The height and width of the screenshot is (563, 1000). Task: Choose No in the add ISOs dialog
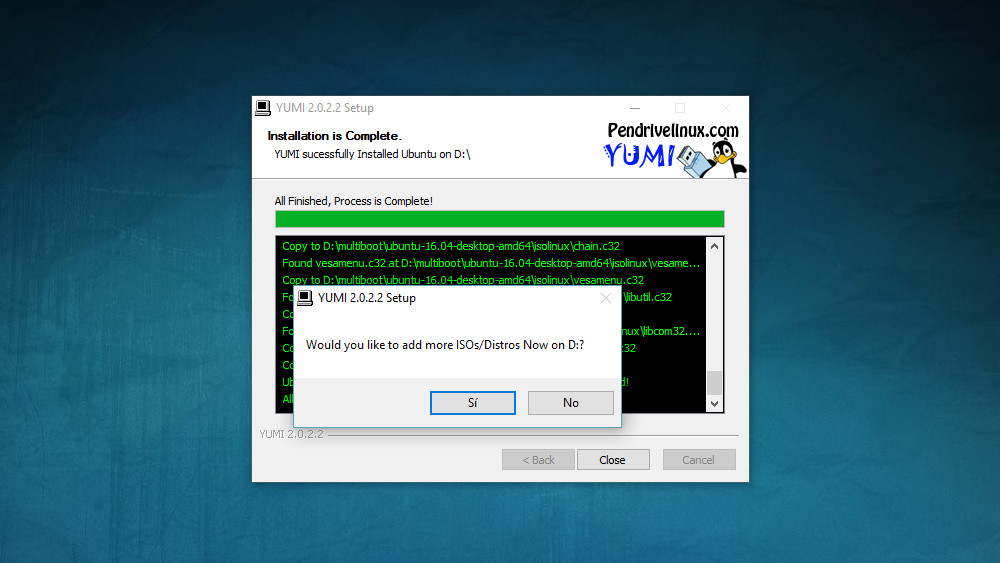[x=571, y=402]
